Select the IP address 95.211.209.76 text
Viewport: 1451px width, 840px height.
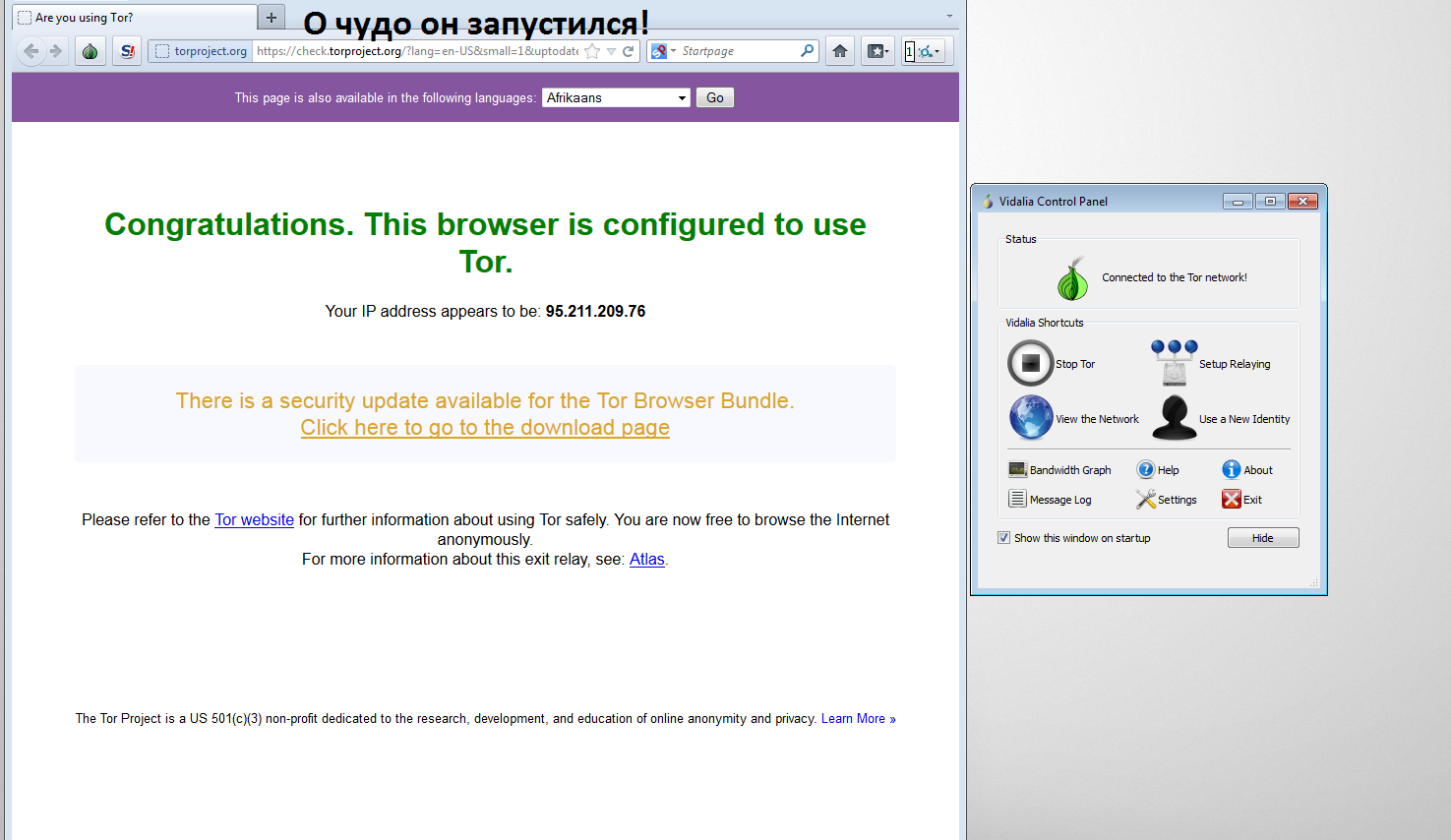pyautogui.click(x=595, y=311)
